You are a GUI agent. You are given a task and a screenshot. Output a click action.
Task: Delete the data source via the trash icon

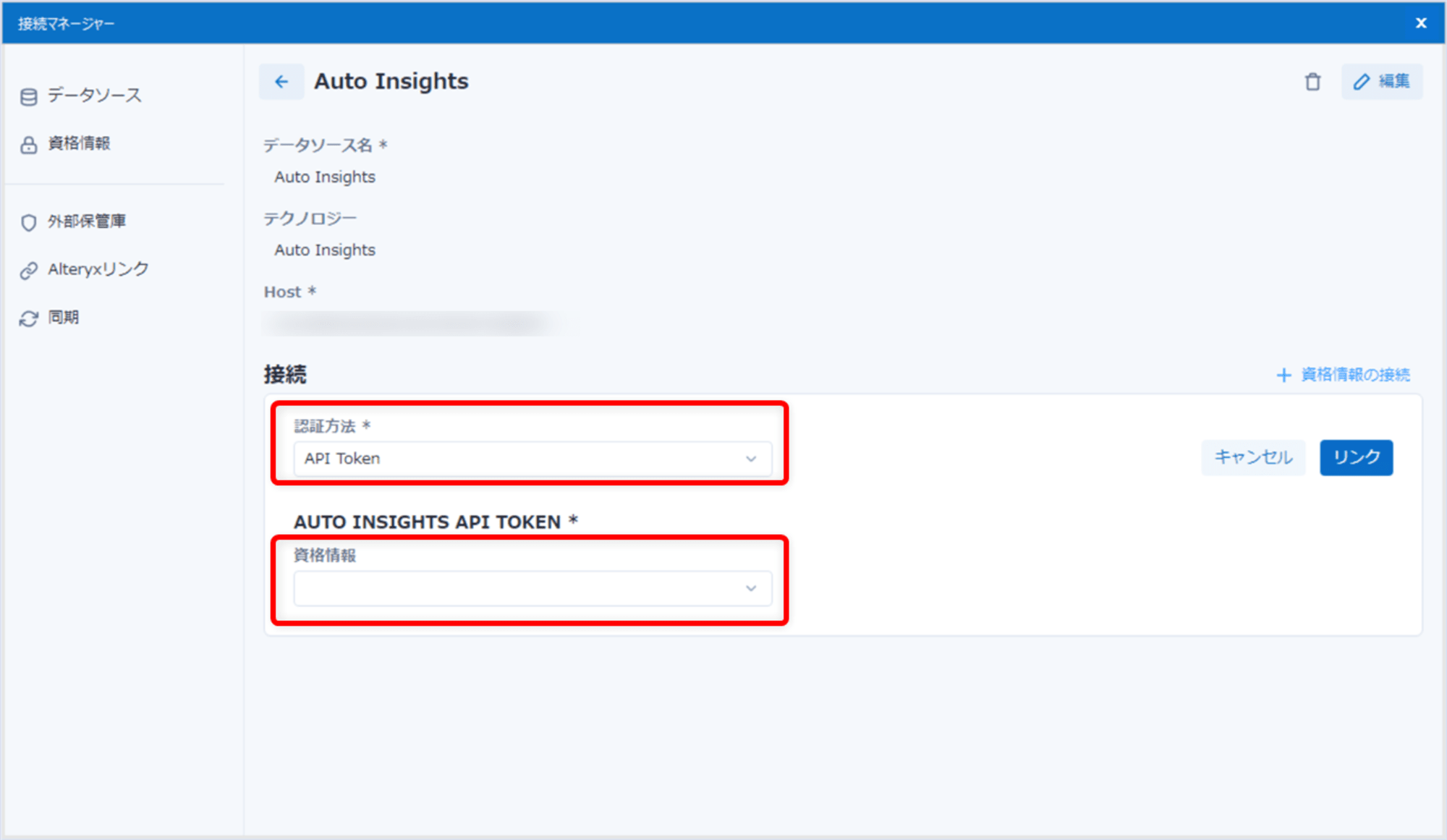[x=1312, y=82]
